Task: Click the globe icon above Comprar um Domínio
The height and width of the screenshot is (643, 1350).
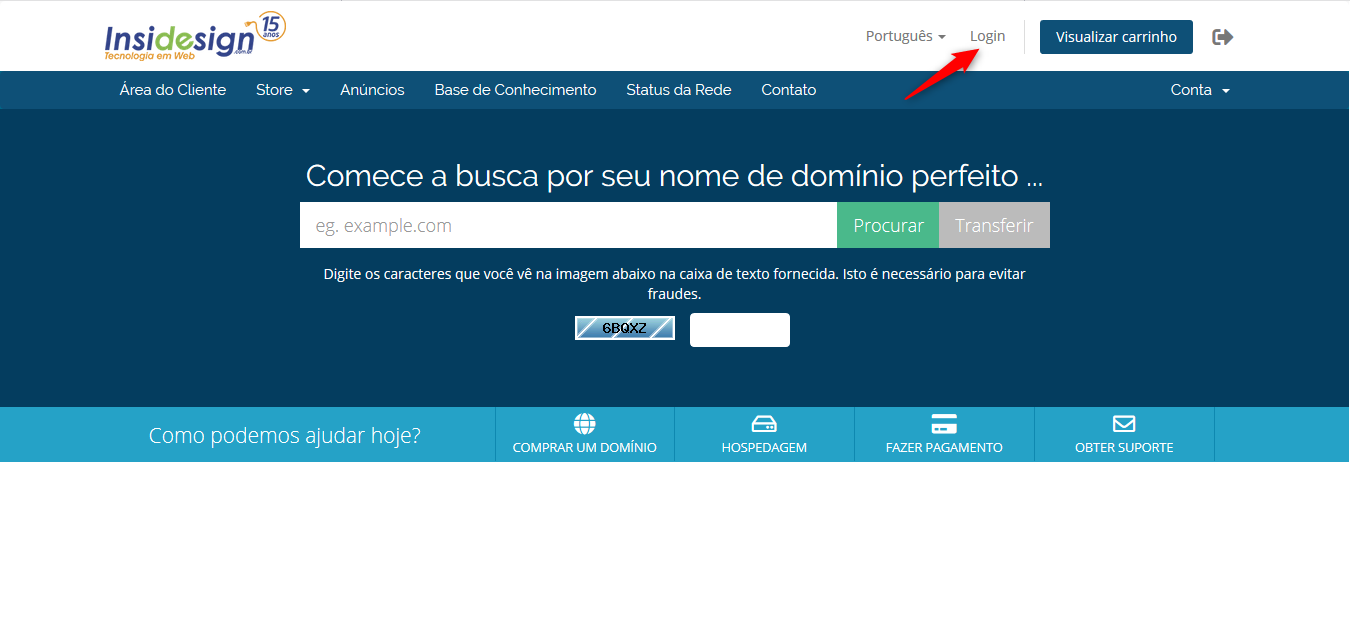Action: pyautogui.click(x=585, y=423)
